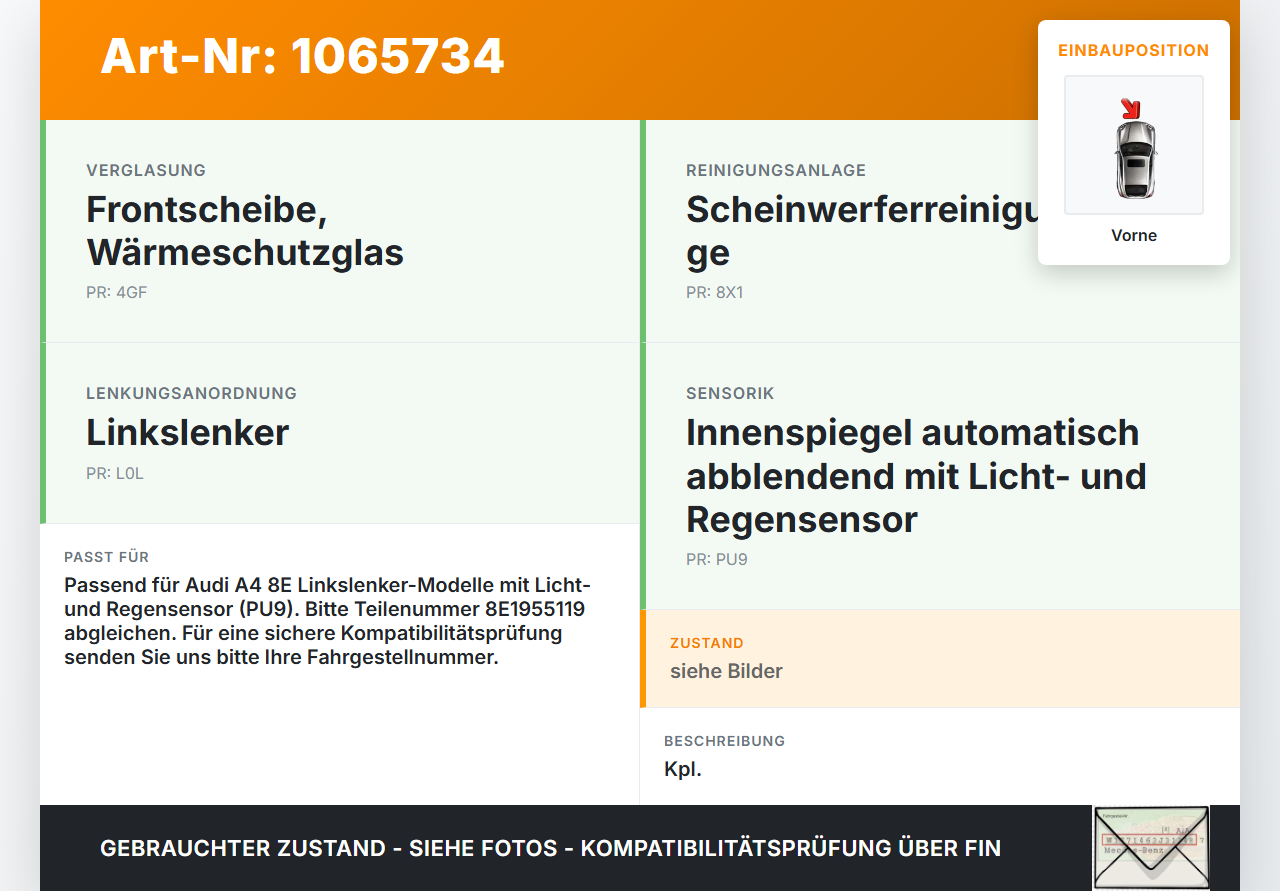The width and height of the screenshot is (1280, 891).
Task: Click the 'siehe Bilder' condition value
Action: pos(726,671)
